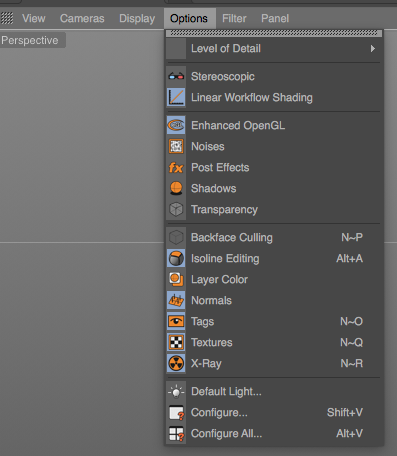The width and height of the screenshot is (397, 456).
Task: Open the Filter menu in viewport bar
Action: (234, 18)
